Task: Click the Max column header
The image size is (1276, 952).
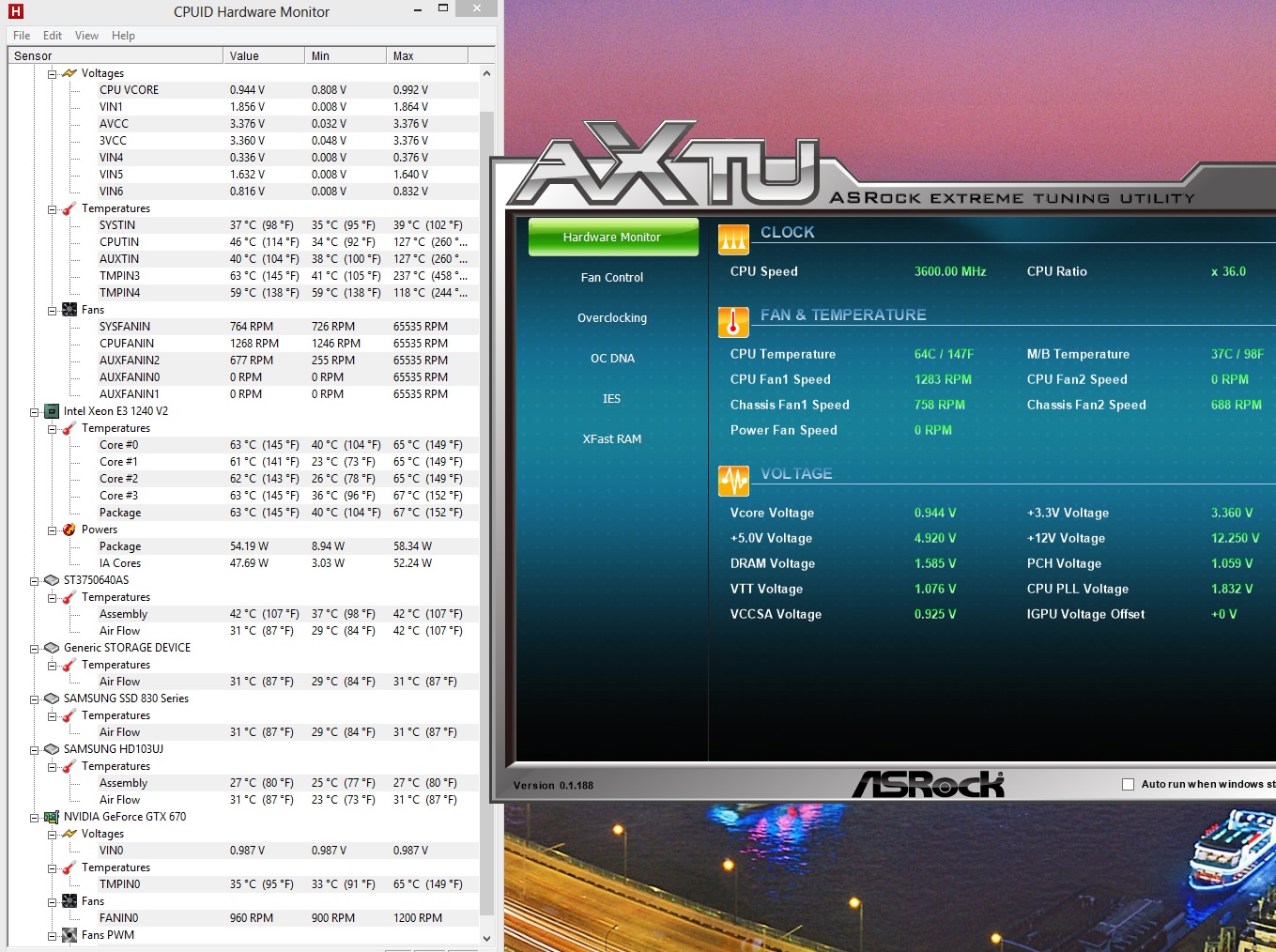Action: (427, 56)
